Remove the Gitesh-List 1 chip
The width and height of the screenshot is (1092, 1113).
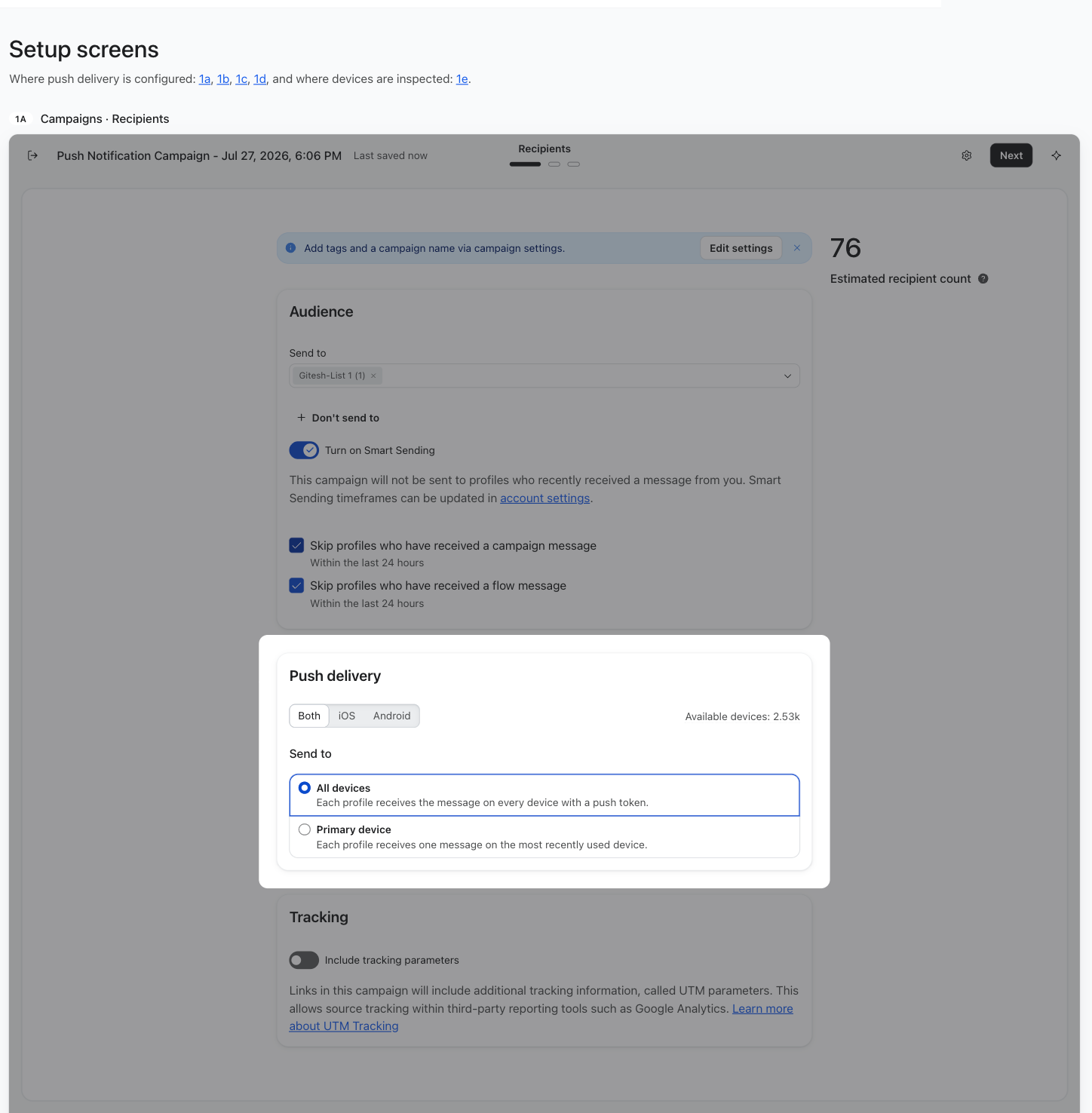coord(373,376)
